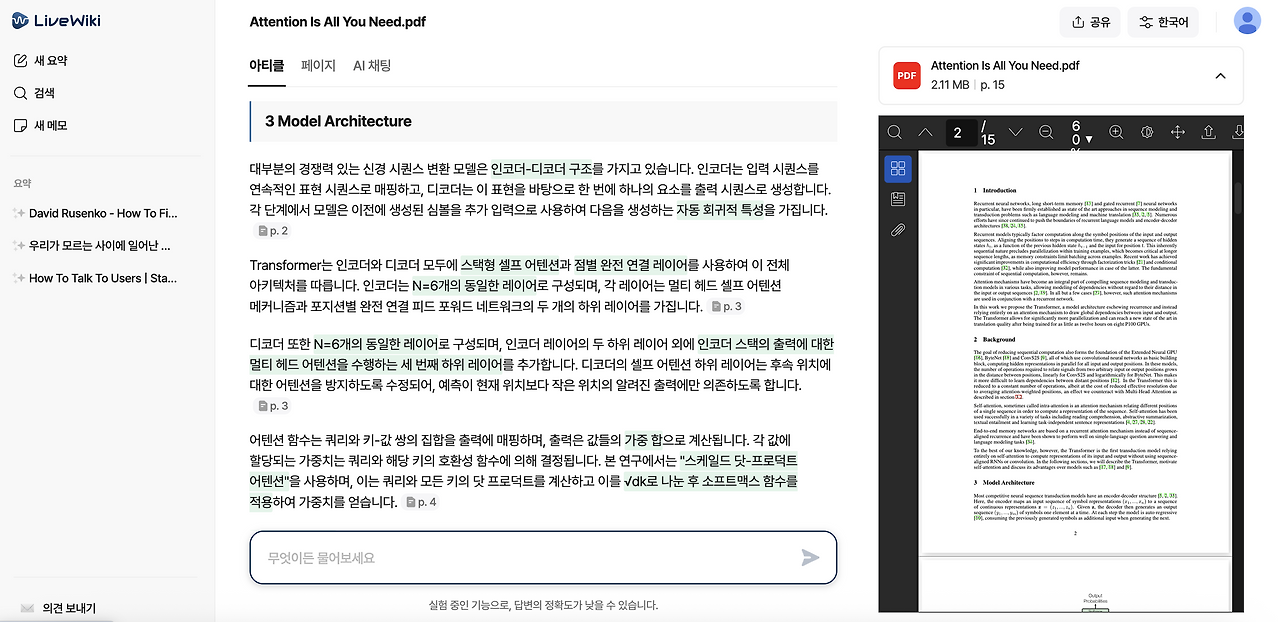Toggle the upload/share tool in PDF toolbar
Image resolution: width=1280 pixels, height=622 pixels.
tap(1208, 131)
